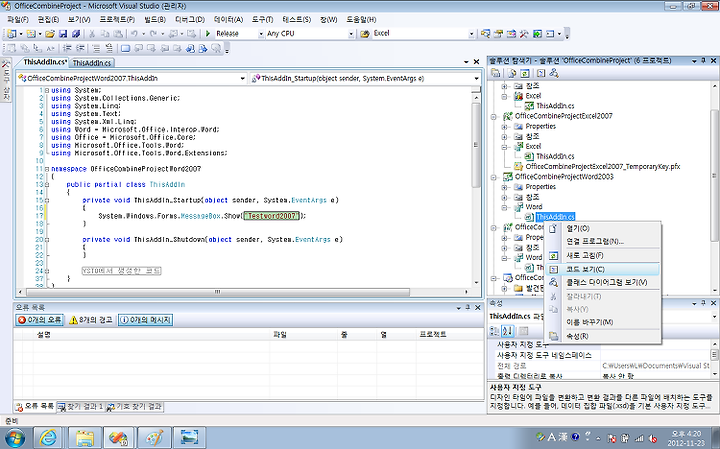Click the Find in Files icon beside Excel box
Viewport: 720px width, 449px height.
[x=365, y=34]
